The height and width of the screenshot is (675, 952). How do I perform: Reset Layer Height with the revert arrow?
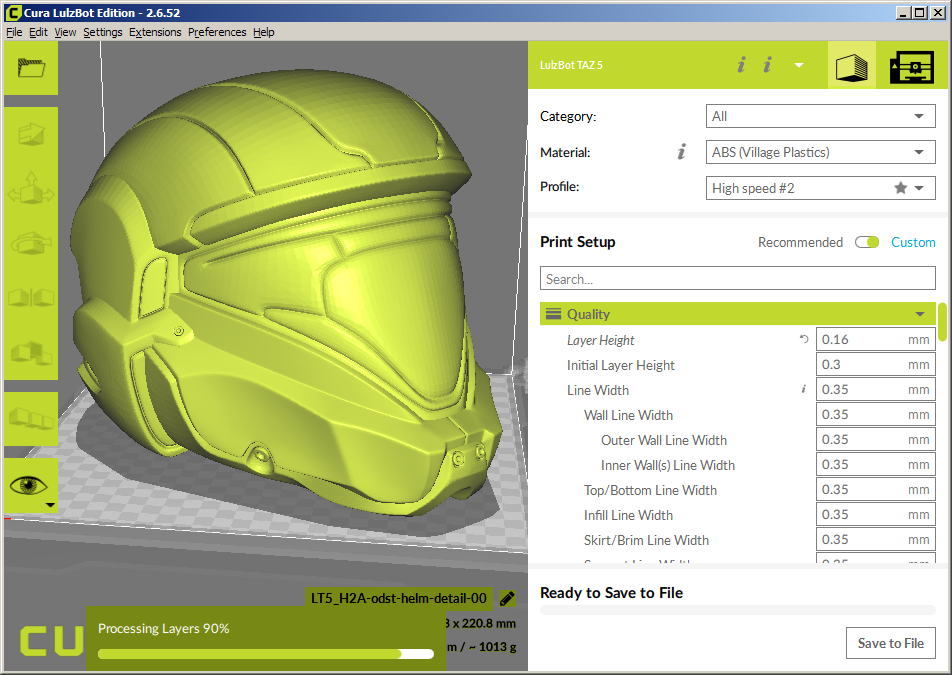[x=804, y=339]
